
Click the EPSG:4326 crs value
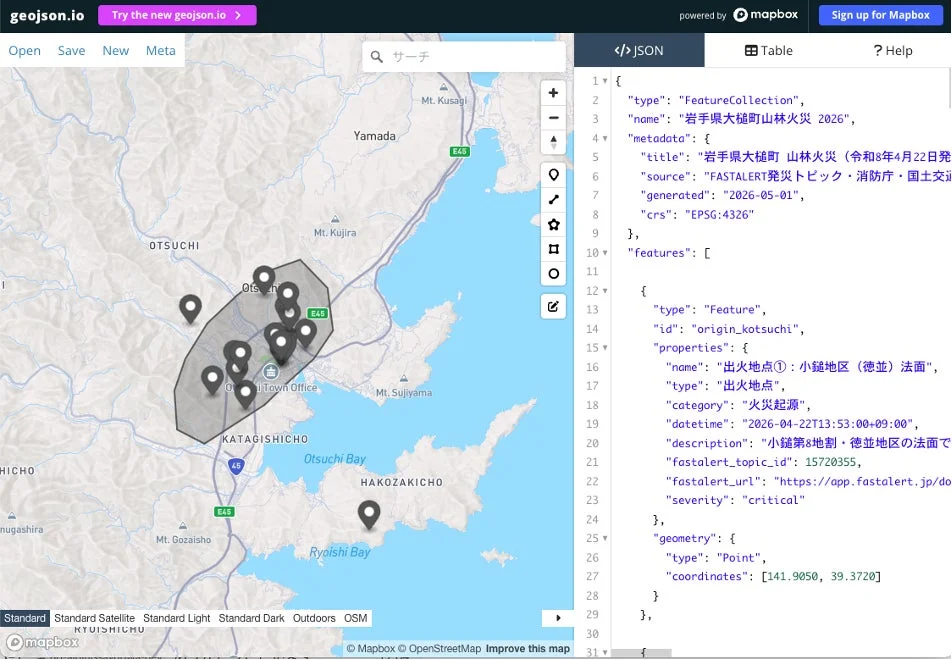click(x=719, y=214)
